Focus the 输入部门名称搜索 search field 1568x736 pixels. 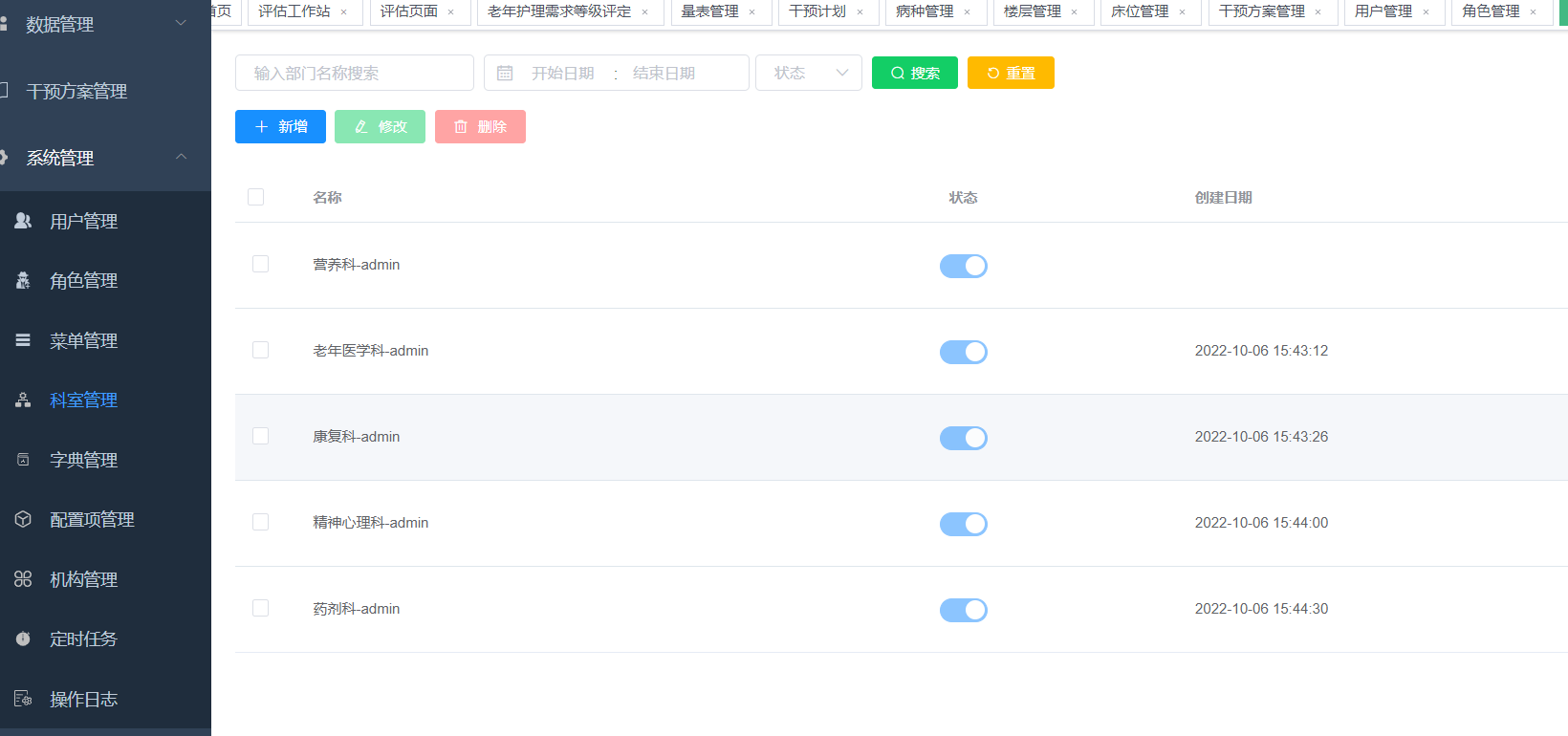[x=355, y=73]
